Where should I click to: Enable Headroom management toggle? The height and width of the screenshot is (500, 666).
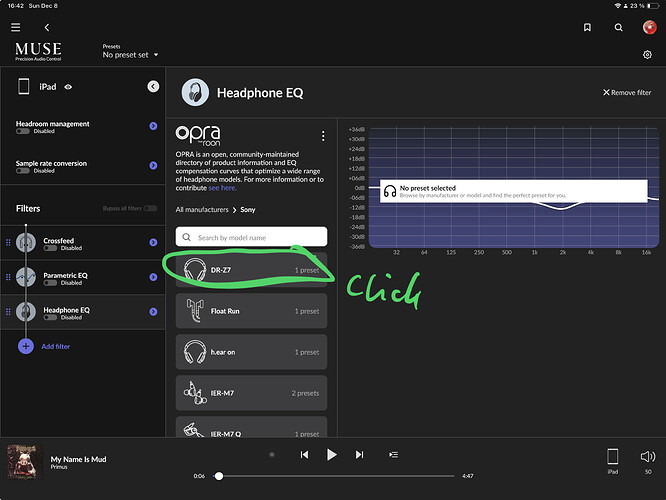[23, 131]
